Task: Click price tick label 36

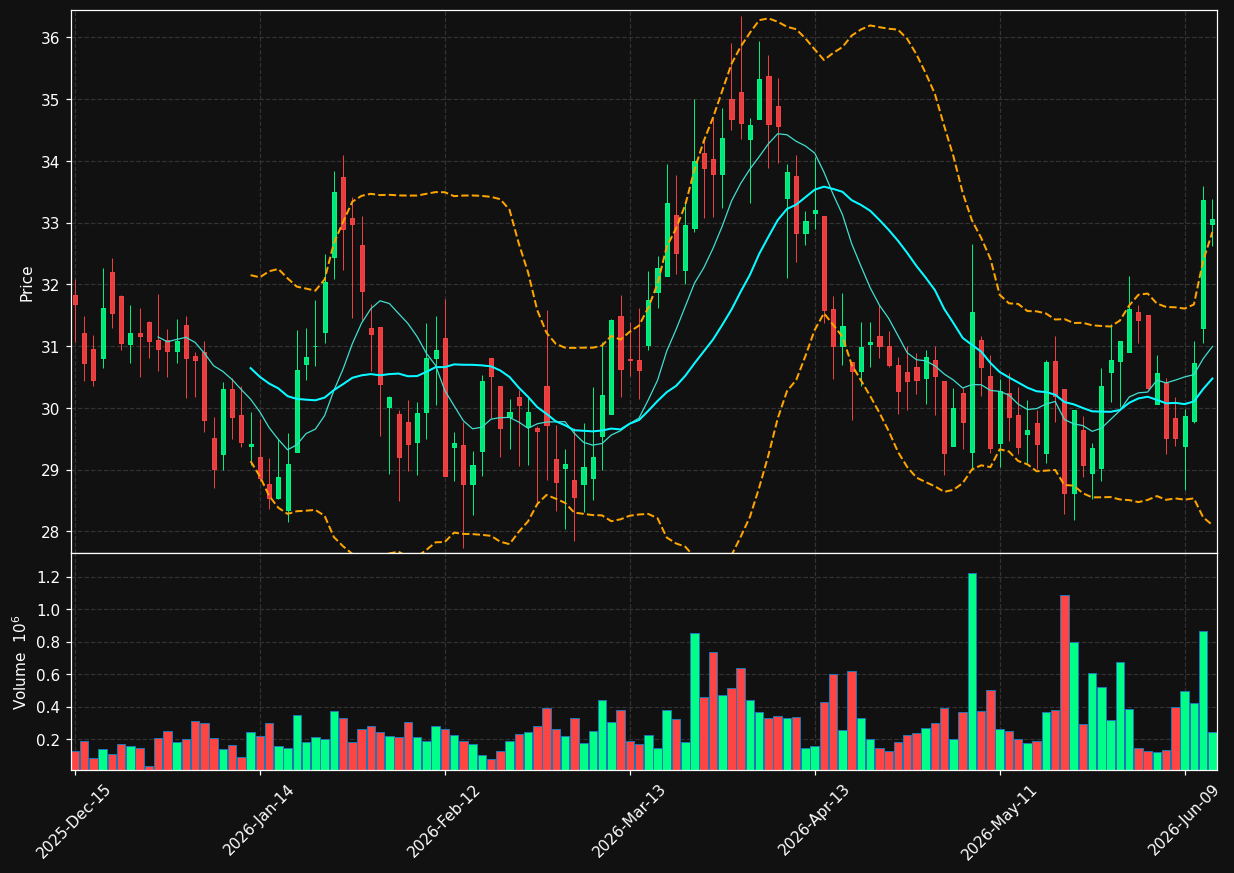Action: pyautogui.click(x=53, y=38)
